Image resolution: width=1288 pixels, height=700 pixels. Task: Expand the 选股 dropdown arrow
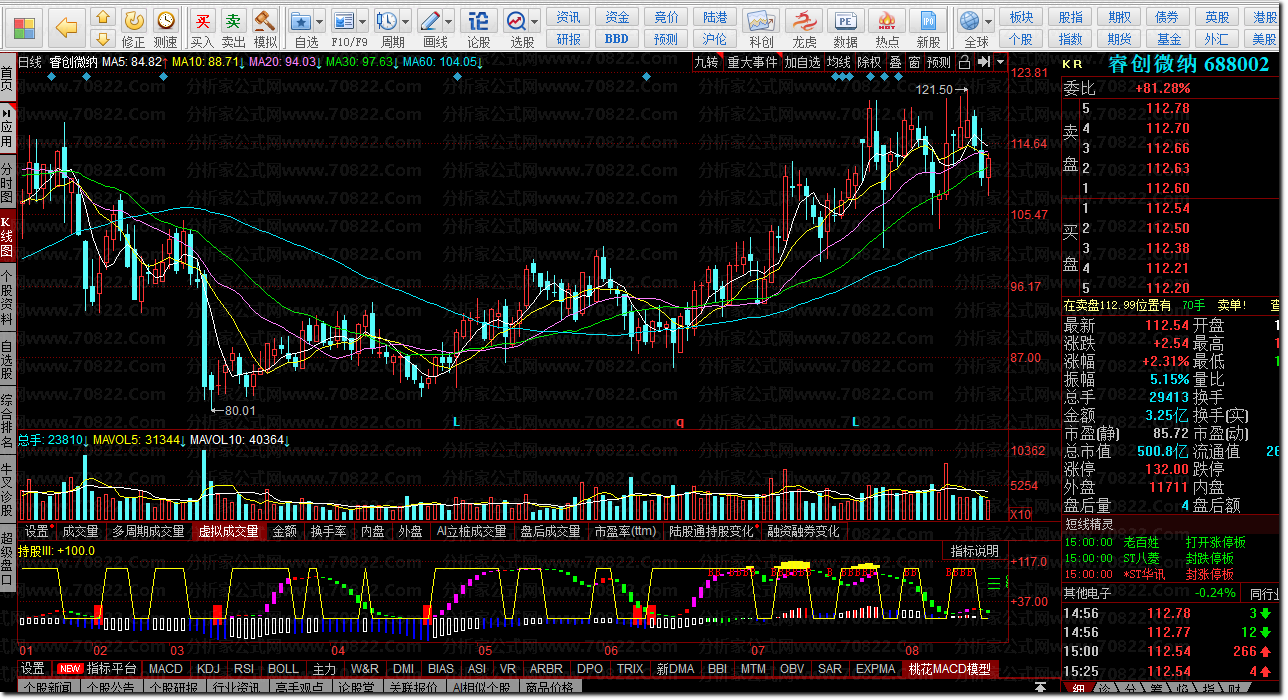pos(535,21)
